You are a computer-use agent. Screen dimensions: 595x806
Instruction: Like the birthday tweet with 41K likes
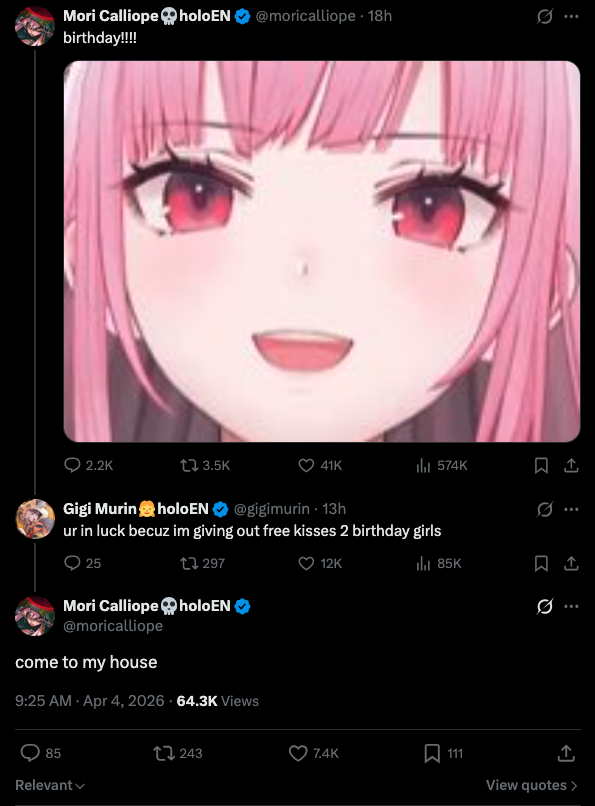tap(320, 465)
